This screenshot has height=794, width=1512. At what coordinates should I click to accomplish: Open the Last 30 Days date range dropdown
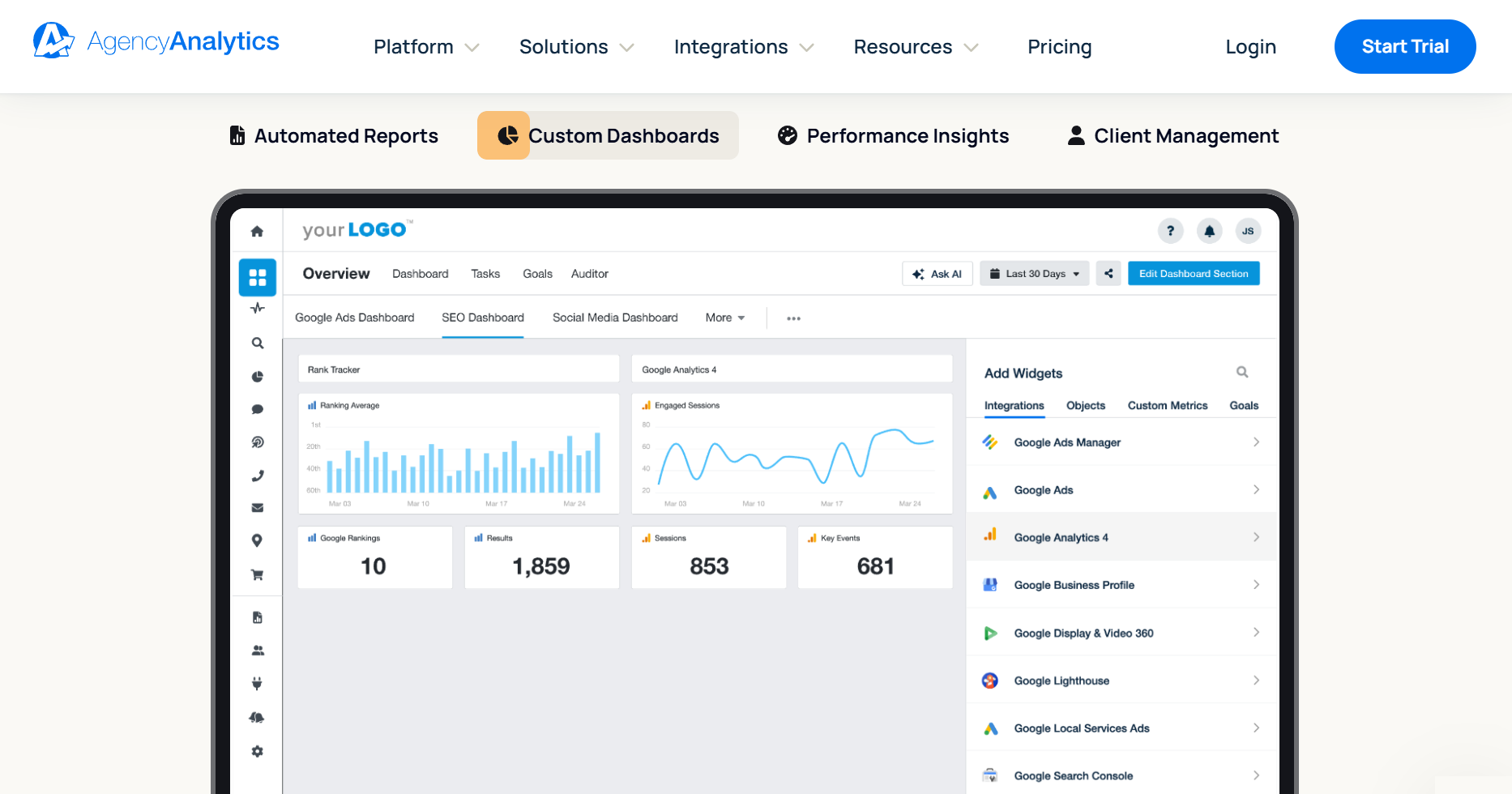[1034, 273]
